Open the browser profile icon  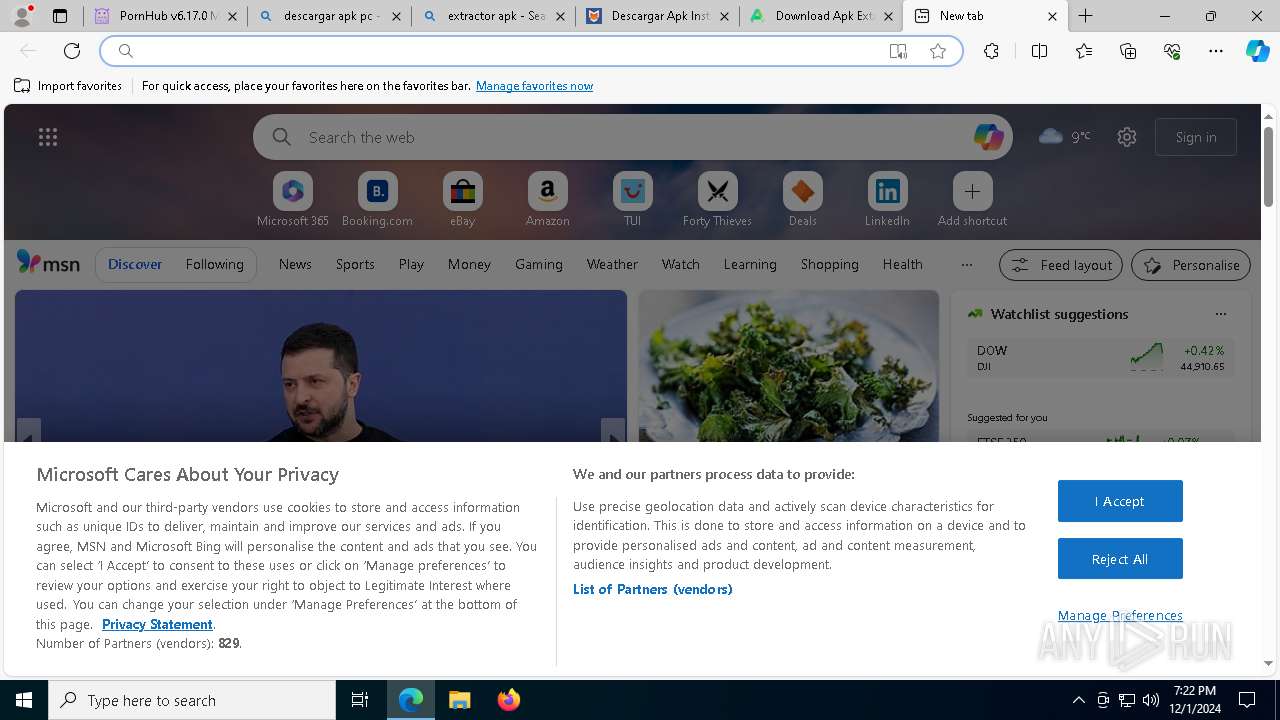(x=22, y=16)
